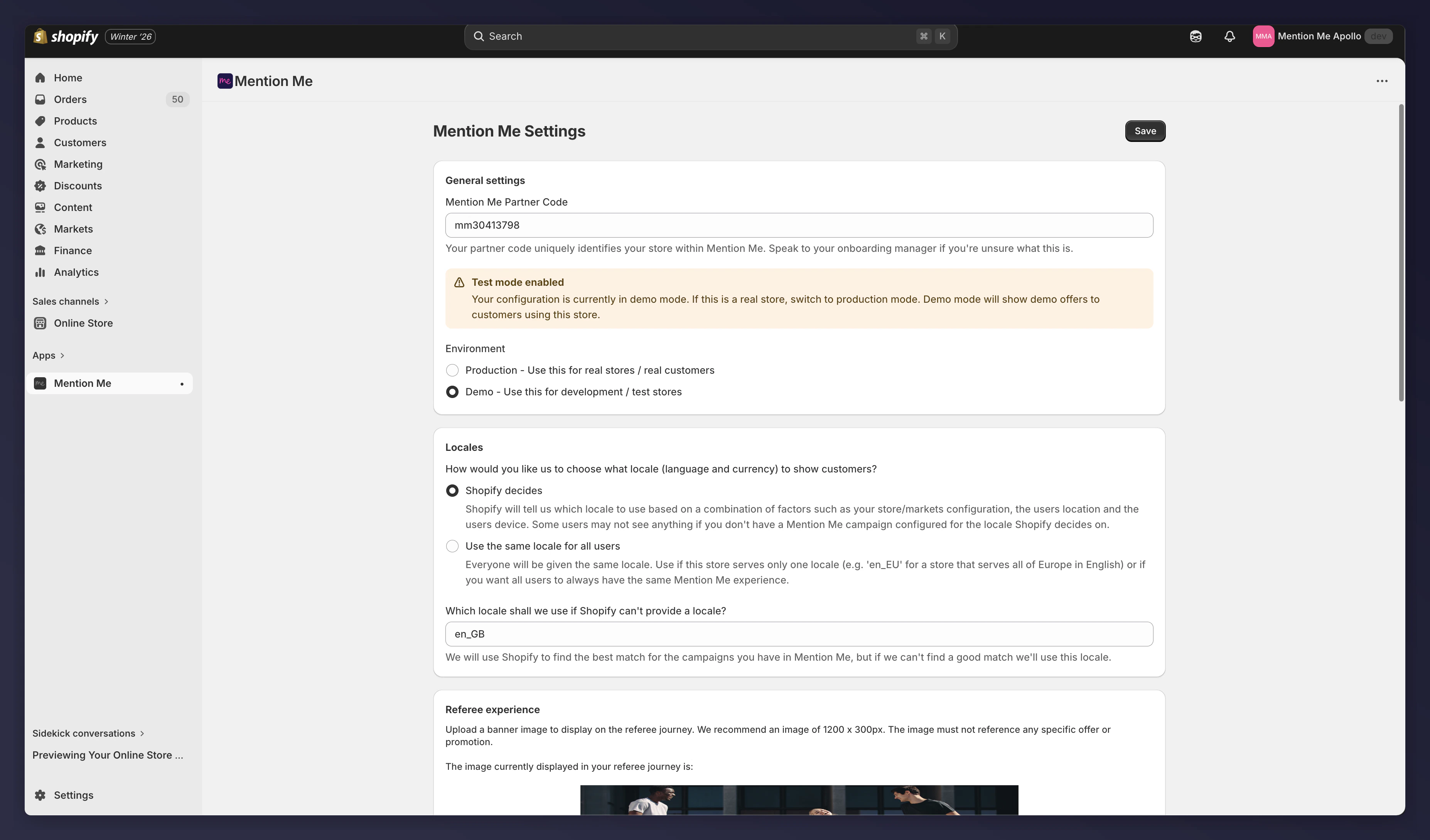This screenshot has height=840, width=1430.
Task: Click the Products tag icon
Action: [x=40, y=121]
